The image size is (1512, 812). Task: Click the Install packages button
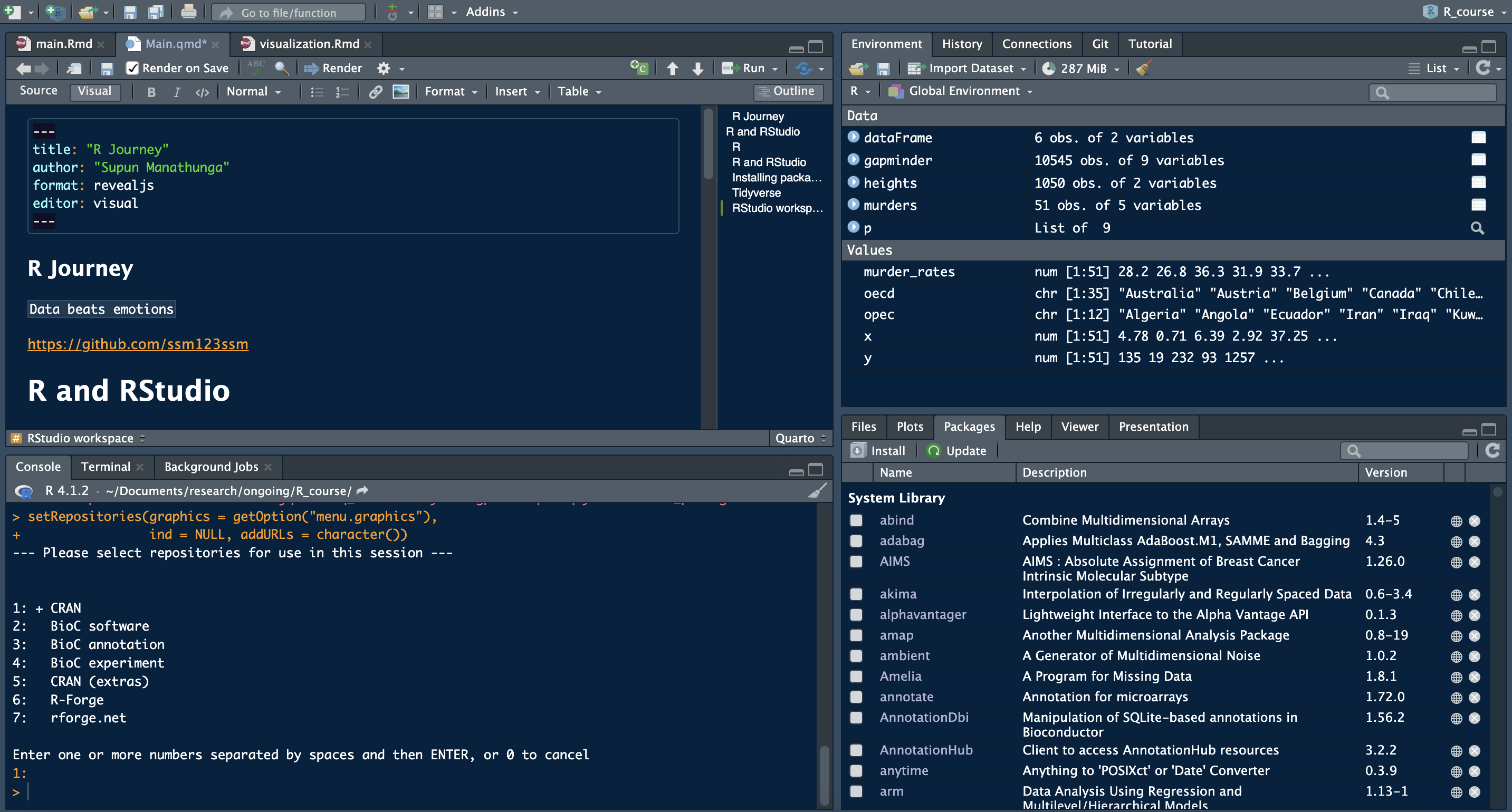pyautogui.click(x=878, y=450)
